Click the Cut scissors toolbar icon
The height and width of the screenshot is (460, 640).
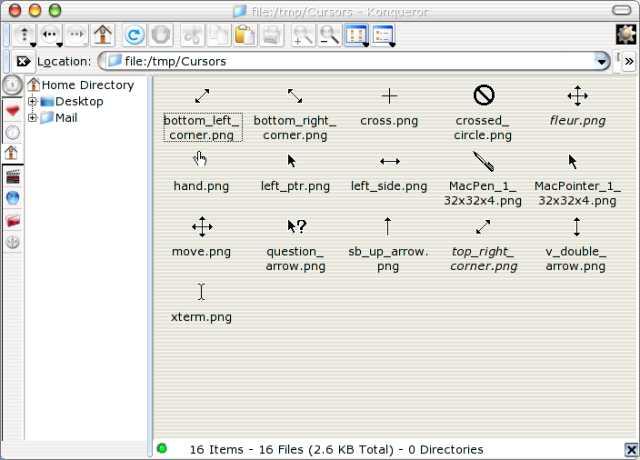(x=192, y=35)
